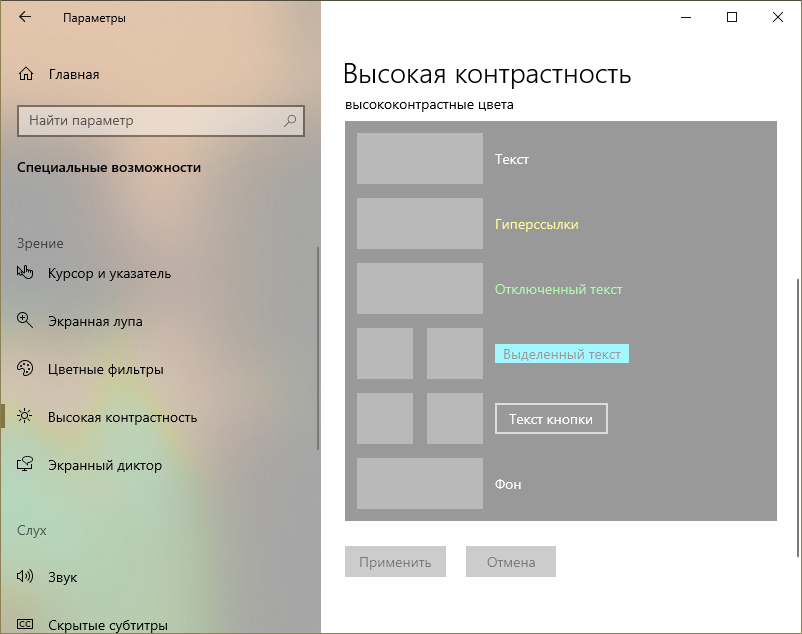Click the Цветные фильтры palette icon

point(26,369)
